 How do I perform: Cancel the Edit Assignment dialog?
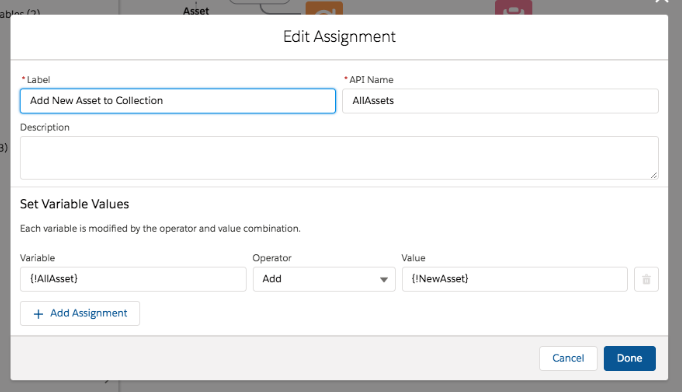tap(568, 358)
